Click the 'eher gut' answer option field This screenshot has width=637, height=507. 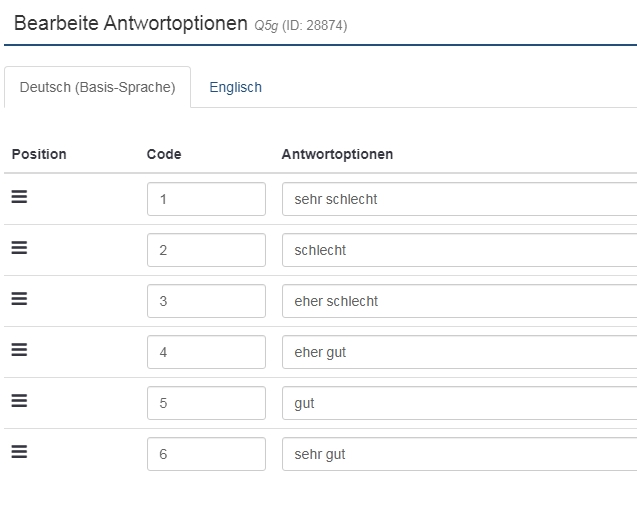coord(459,352)
